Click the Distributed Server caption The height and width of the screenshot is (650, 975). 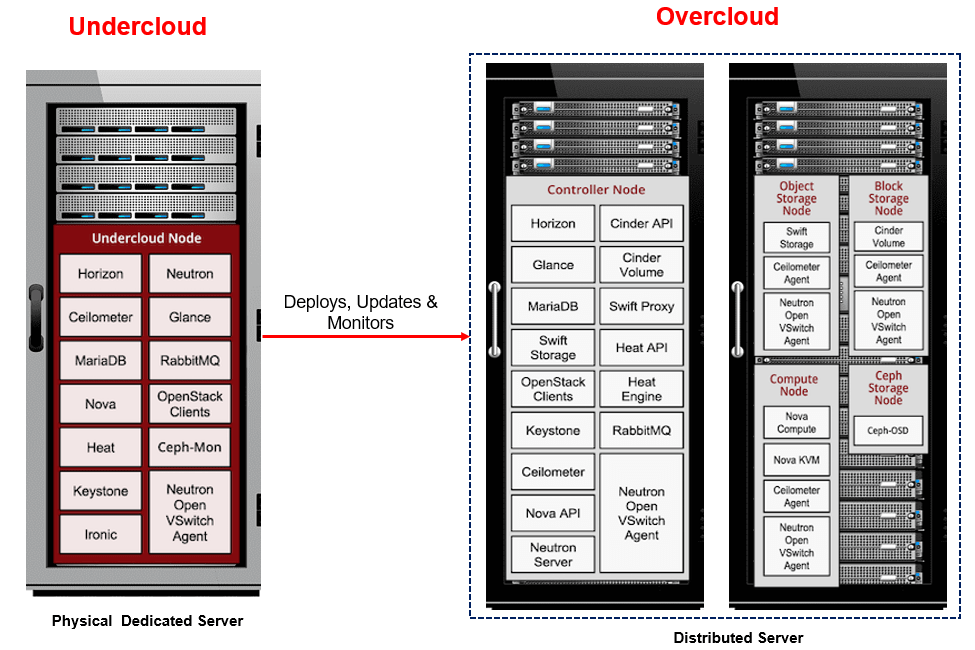[x=738, y=638]
